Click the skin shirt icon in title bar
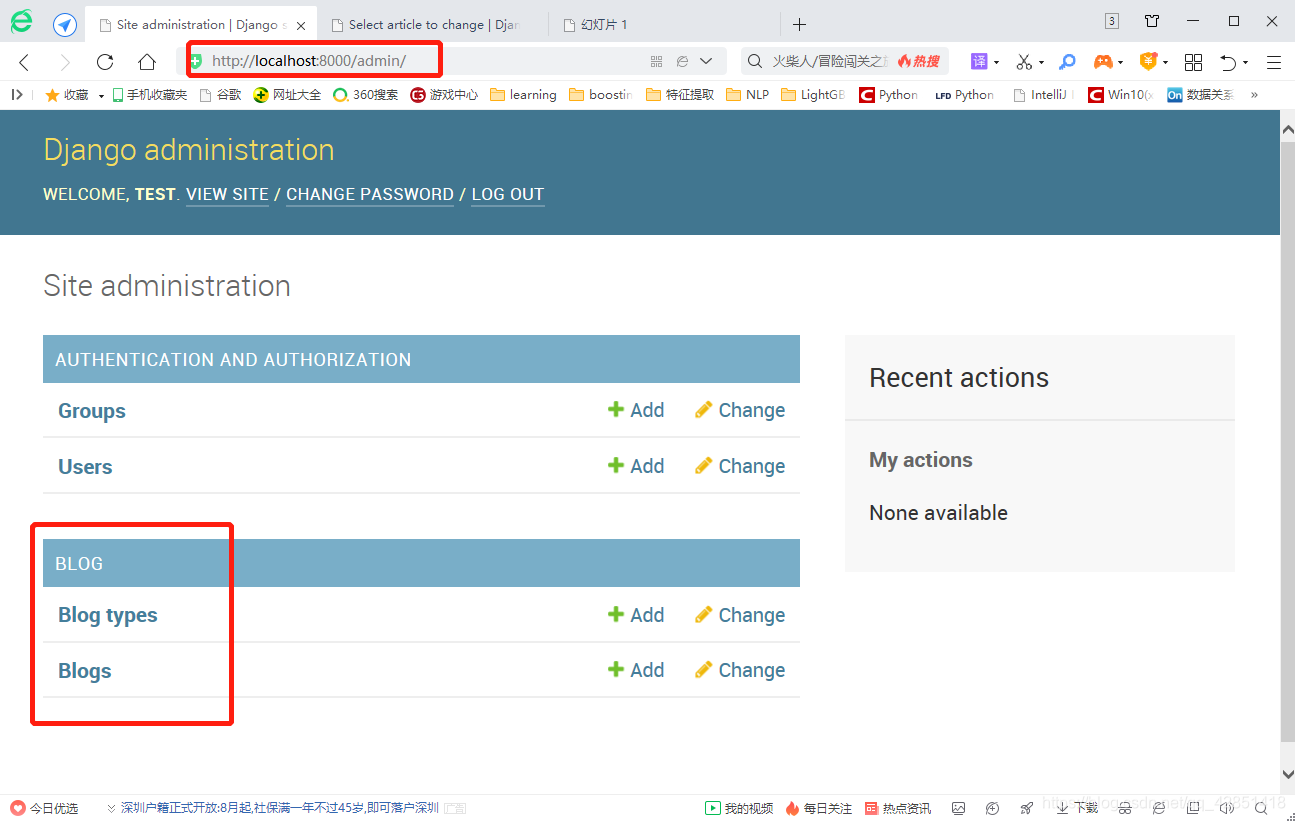The image size is (1295, 821). [1152, 21]
